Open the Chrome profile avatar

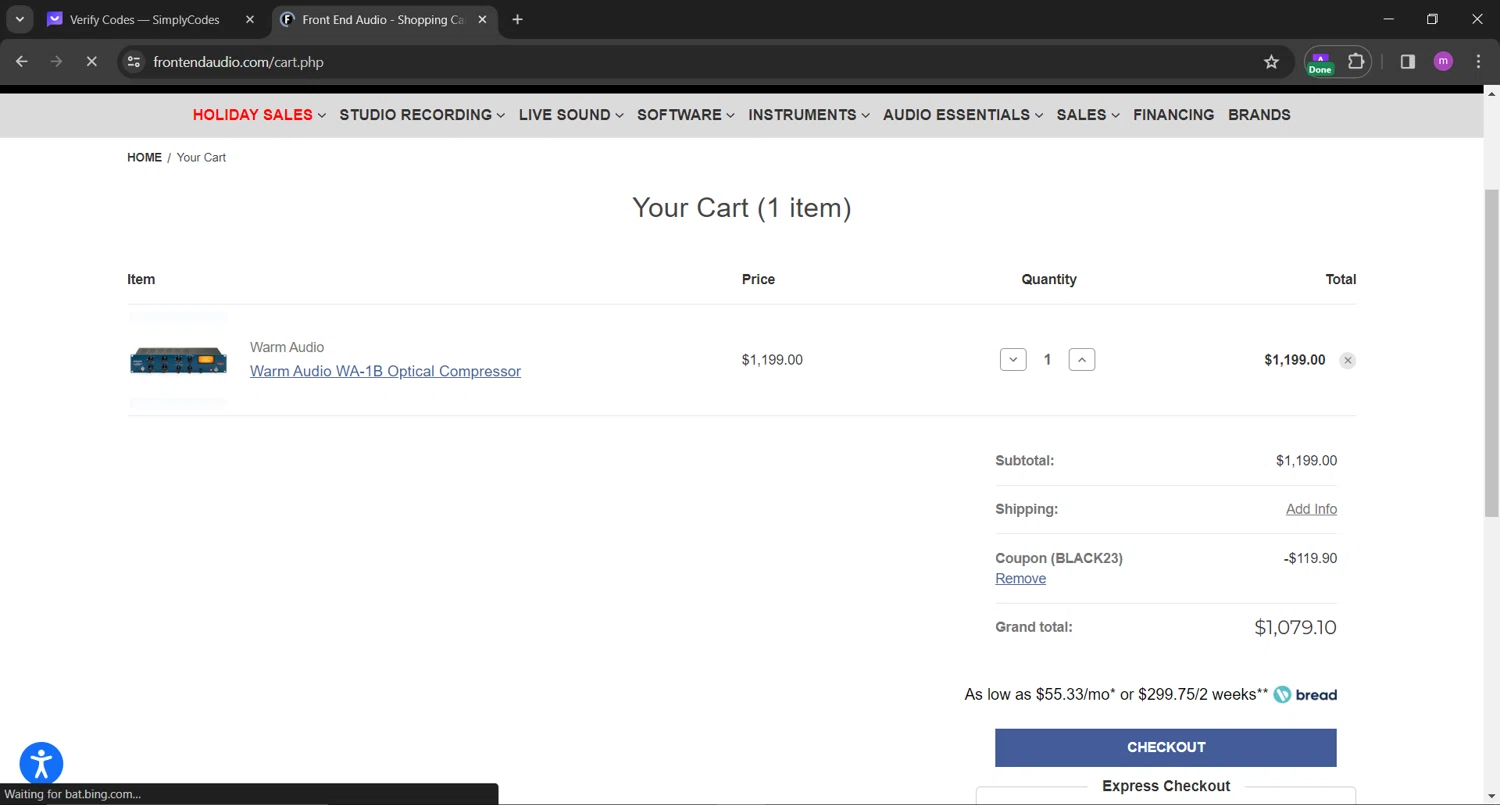[1443, 62]
